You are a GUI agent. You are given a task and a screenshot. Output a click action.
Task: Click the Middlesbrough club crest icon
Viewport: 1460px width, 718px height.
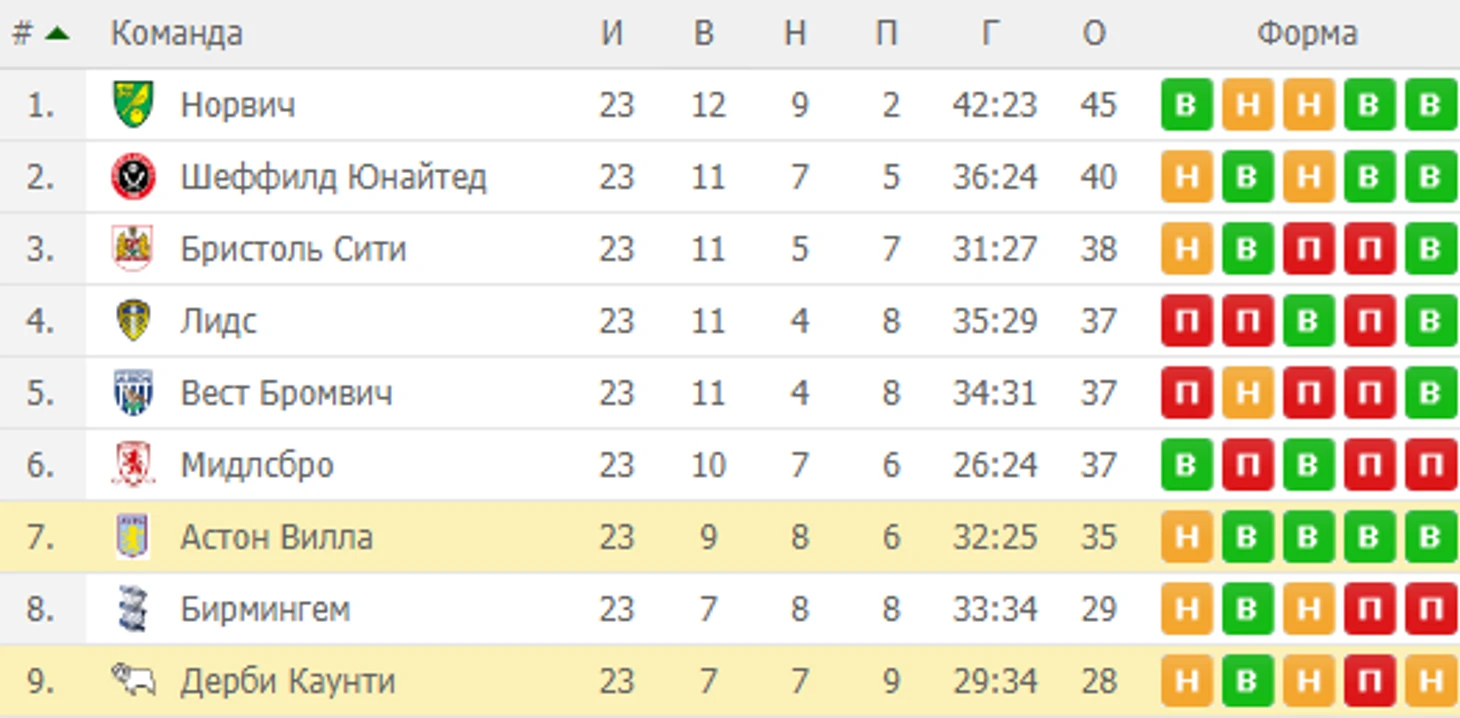[x=133, y=465]
